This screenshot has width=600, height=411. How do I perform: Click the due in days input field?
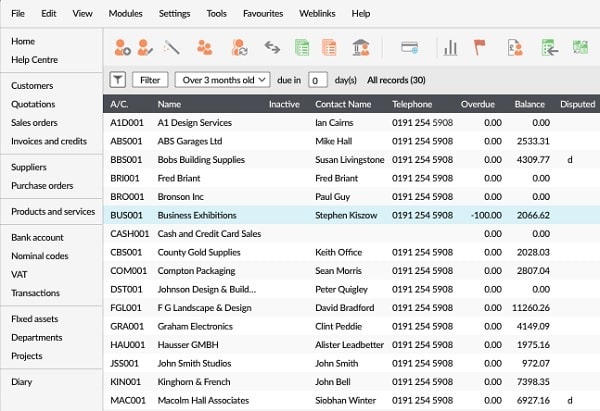318,80
